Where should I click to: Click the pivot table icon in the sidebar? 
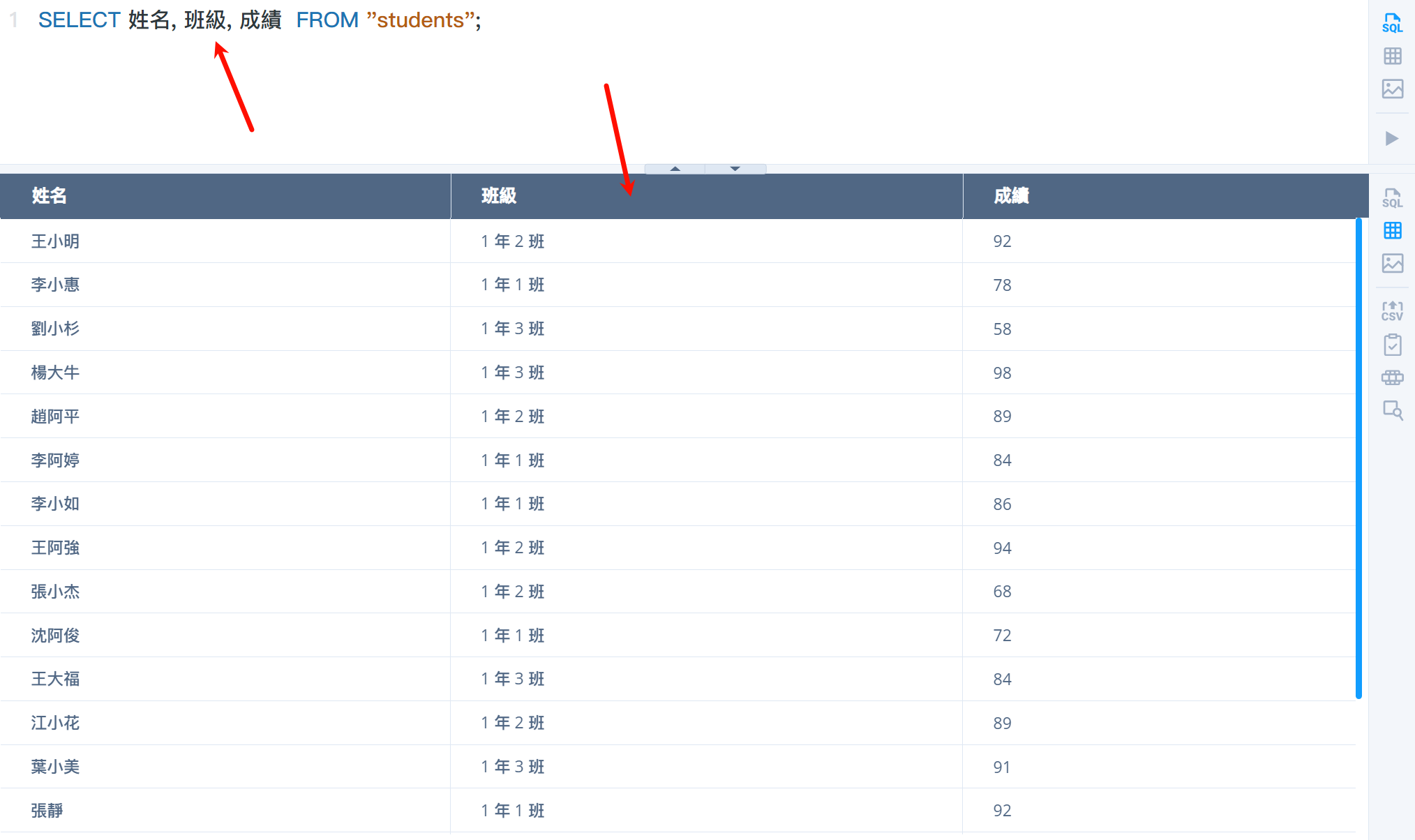pos(1392,377)
